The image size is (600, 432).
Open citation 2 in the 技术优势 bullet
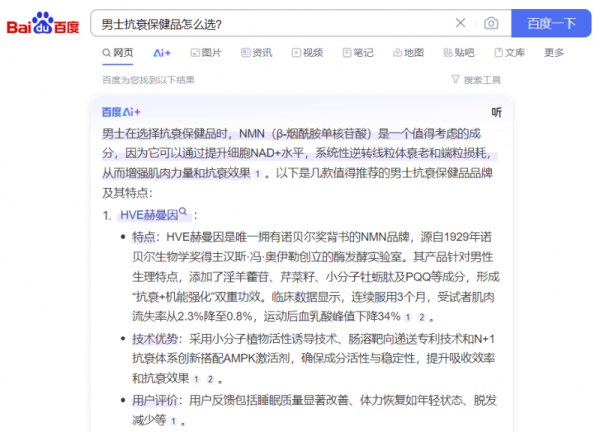210,379
